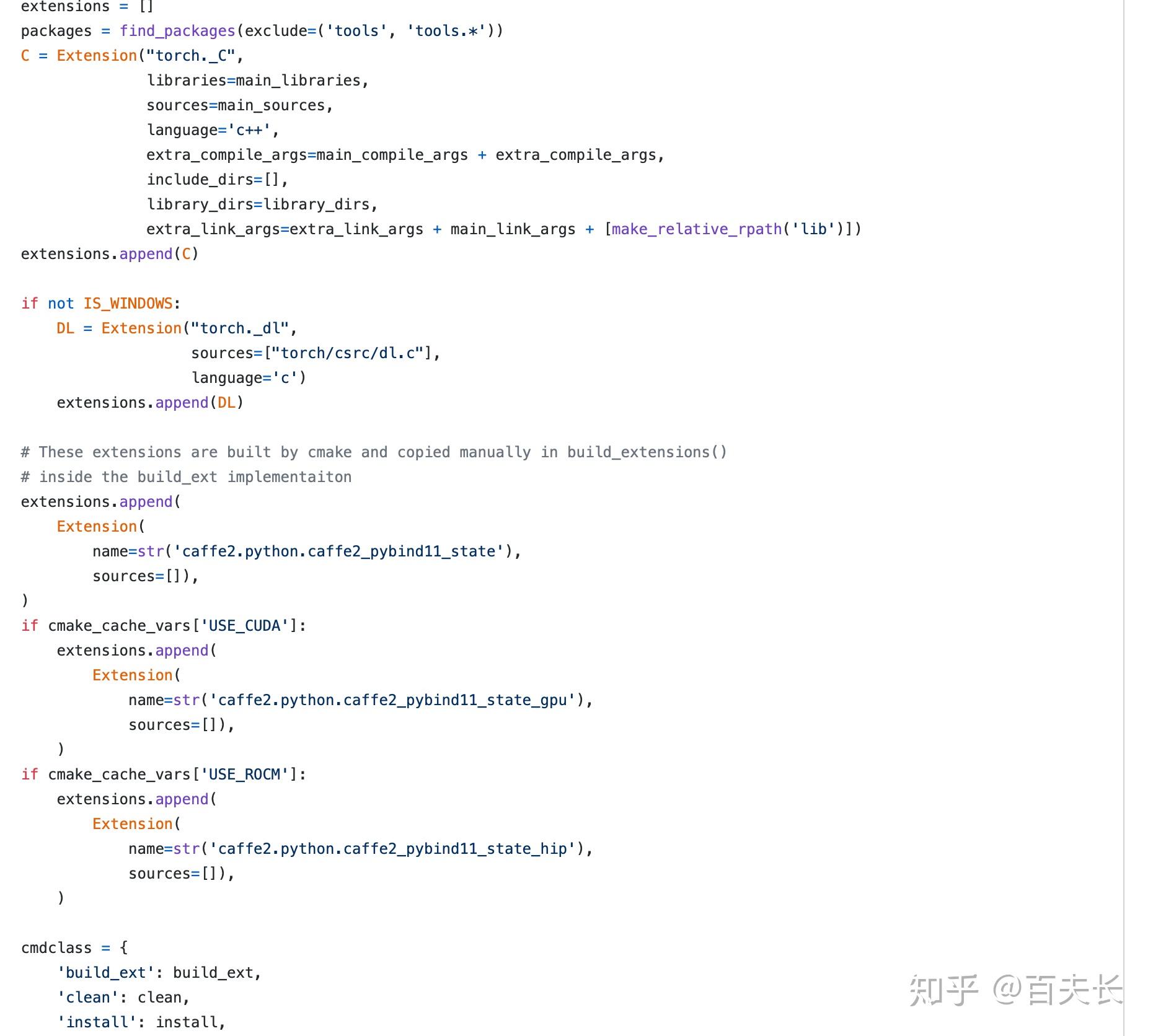
Task: Click 'extensions.append(C)' line
Action: point(110,254)
